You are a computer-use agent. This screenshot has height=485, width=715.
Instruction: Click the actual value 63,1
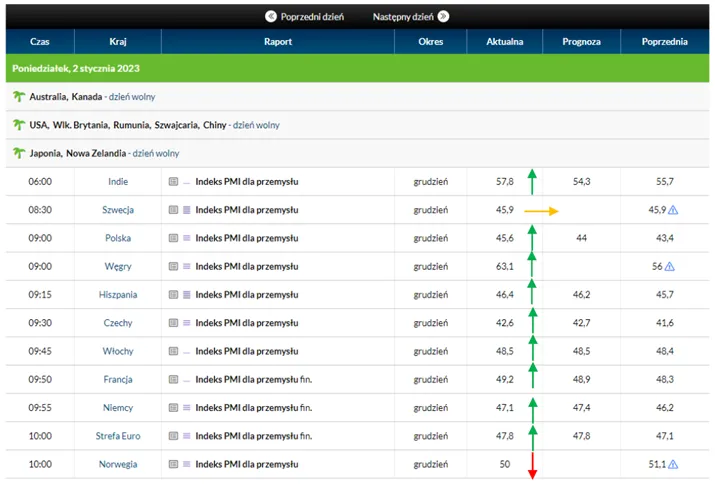click(504, 266)
